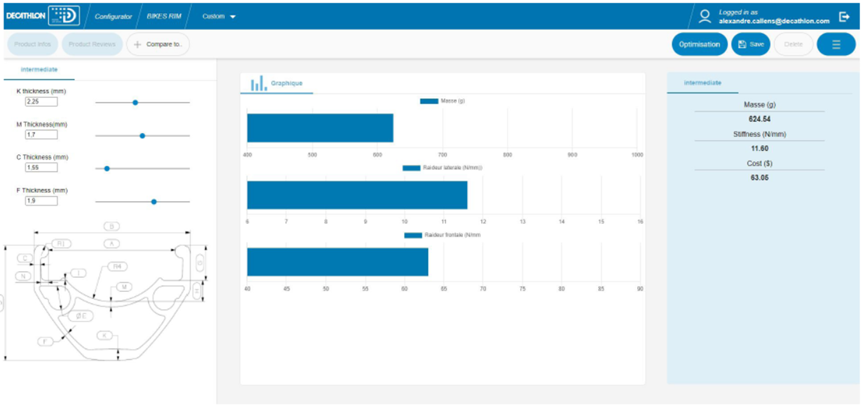Click the Product Infos button
The height and width of the screenshot is (408, 865).
[x=32, y=44]
